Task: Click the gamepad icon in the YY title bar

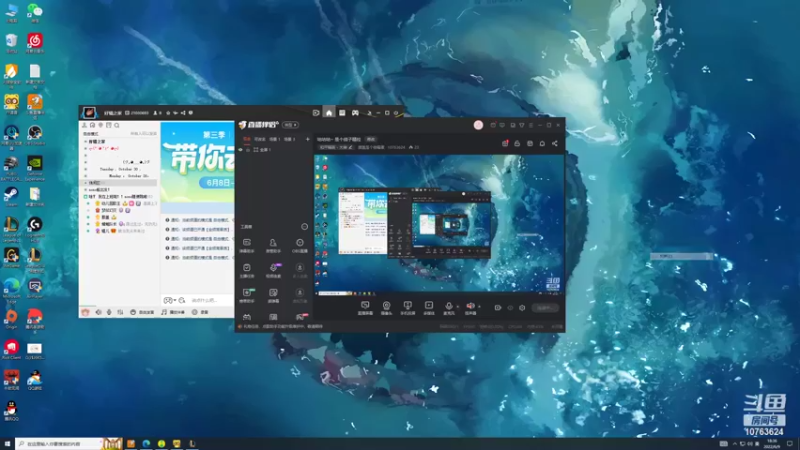Action: (x=355, y=113)
